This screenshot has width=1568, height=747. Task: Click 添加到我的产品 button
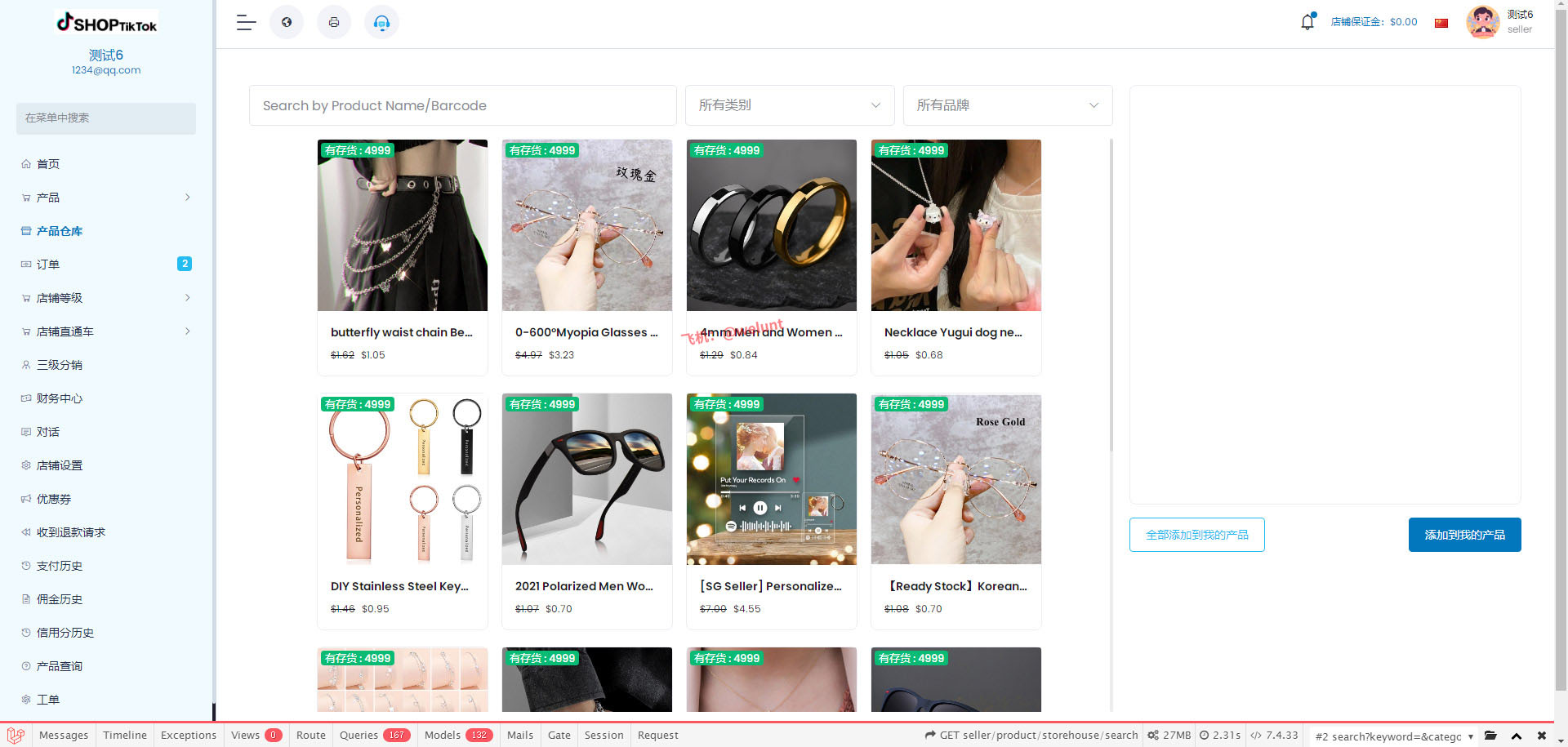pos(1465,535)
